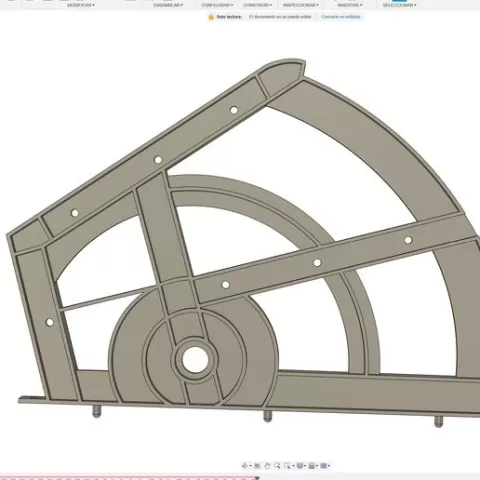Open the SELECCIONAR dropdown menu
Screen dimensions: 480x480
click(399, 5)
